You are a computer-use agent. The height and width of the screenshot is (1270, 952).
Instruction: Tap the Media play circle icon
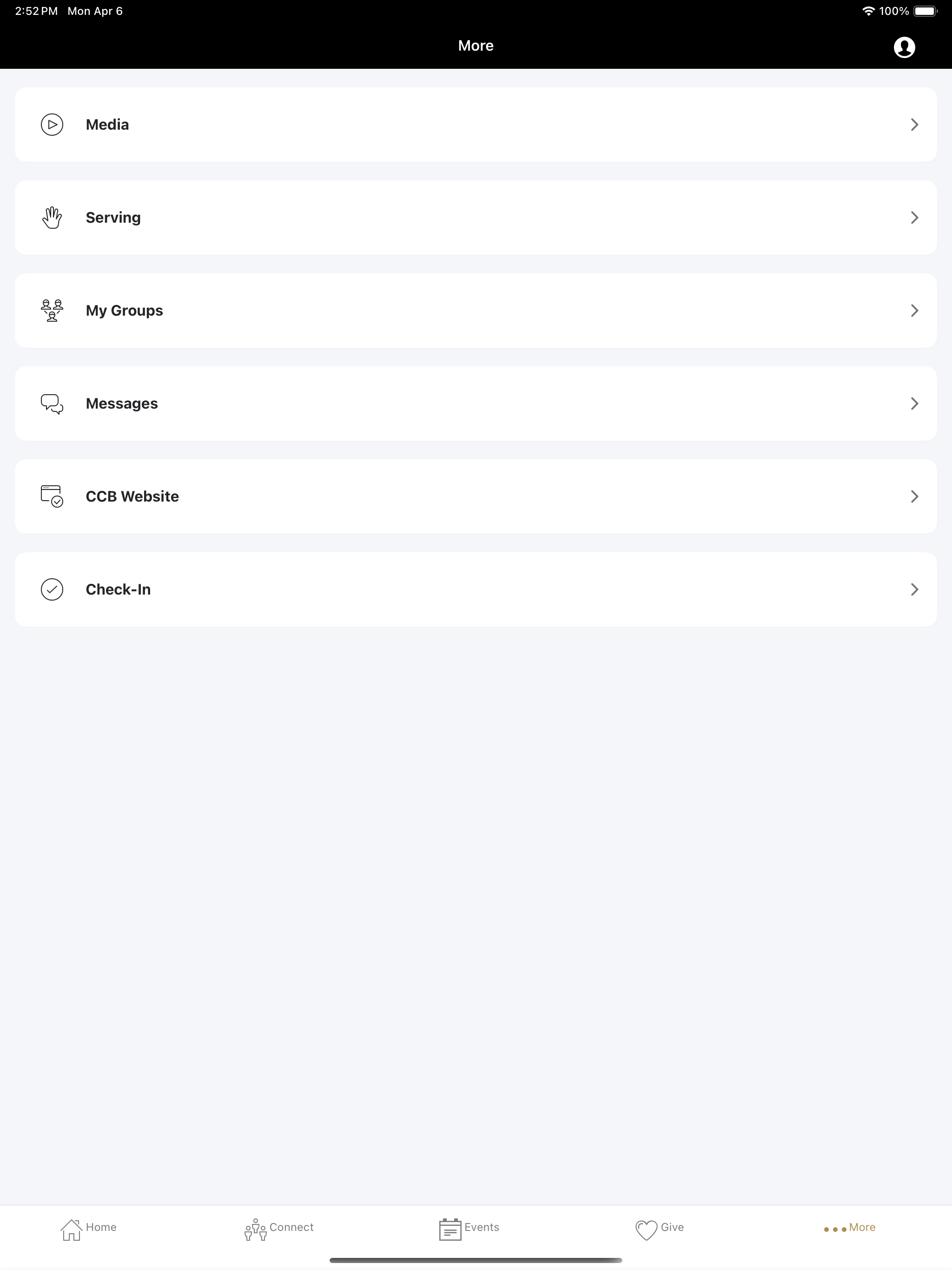(x=52, y=125)
